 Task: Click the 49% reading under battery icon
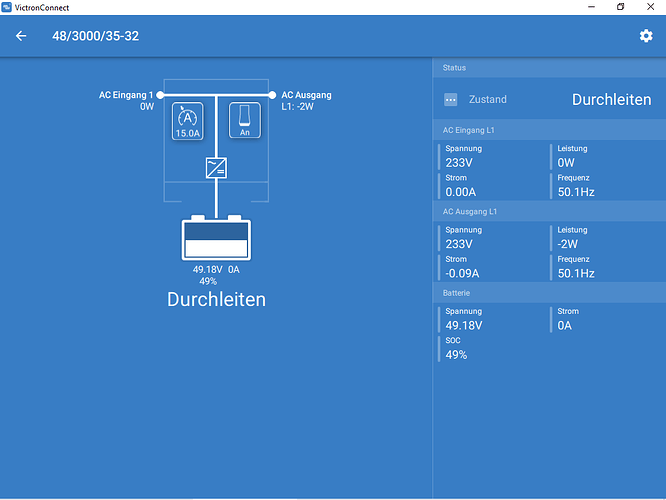(208, 281)
